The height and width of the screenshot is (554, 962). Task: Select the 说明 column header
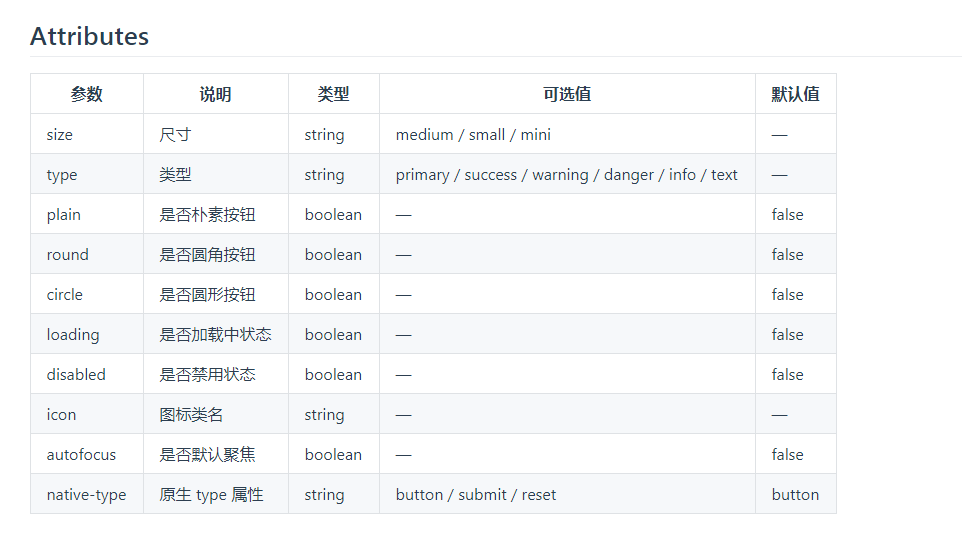215,94
